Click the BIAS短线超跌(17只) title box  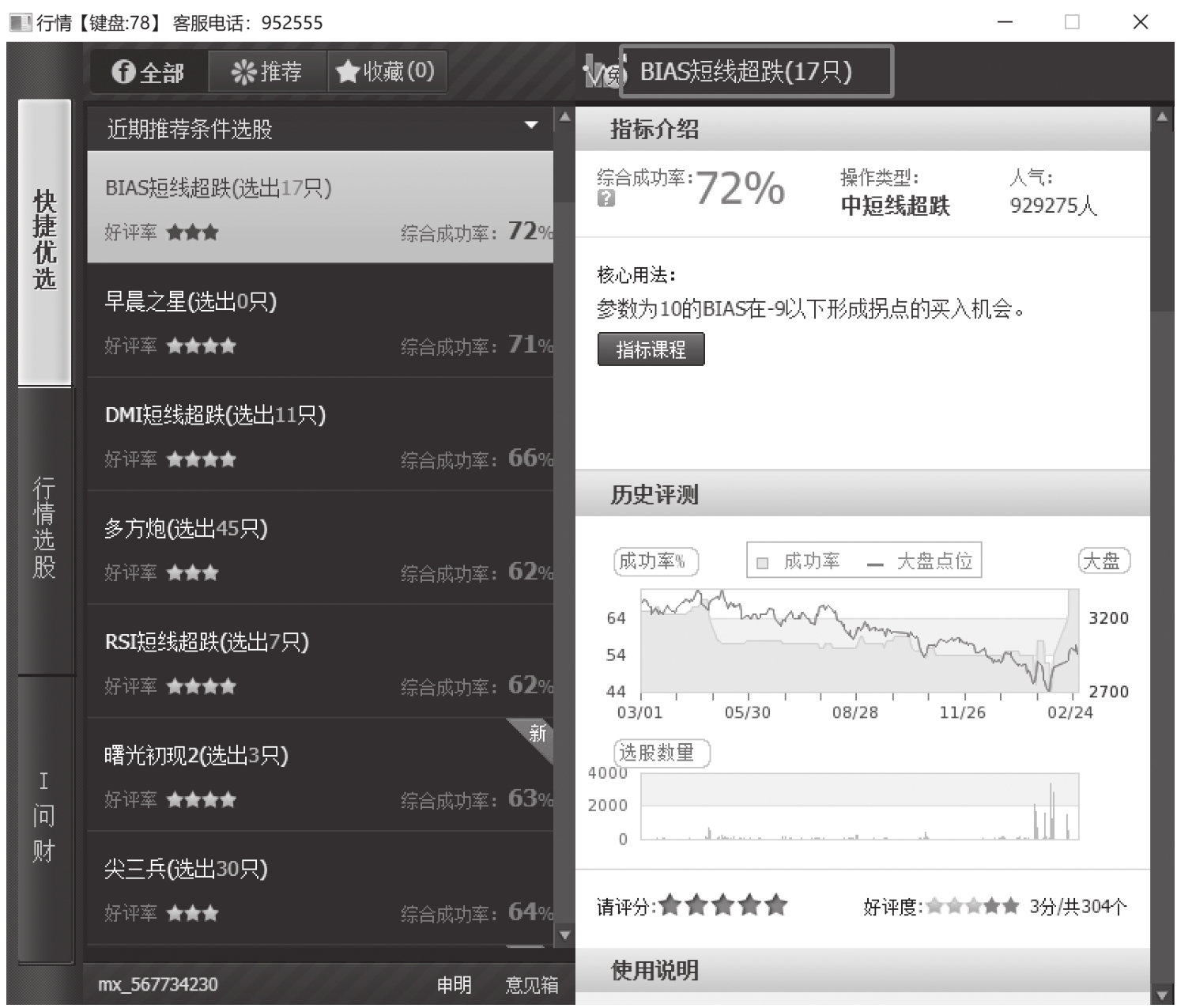(x=756, y=72)
